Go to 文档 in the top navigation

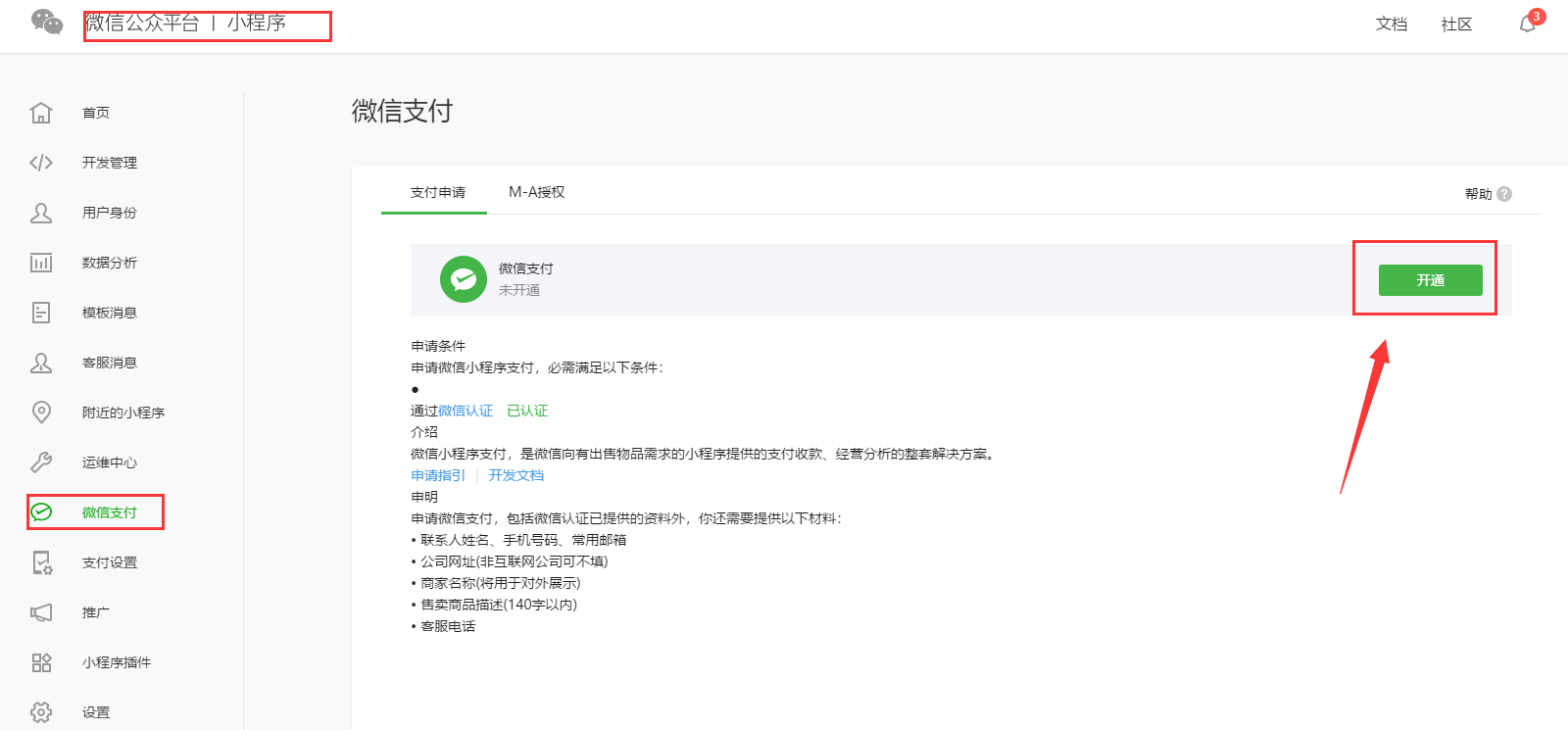pyautogui.click(x=1391, y=24)
